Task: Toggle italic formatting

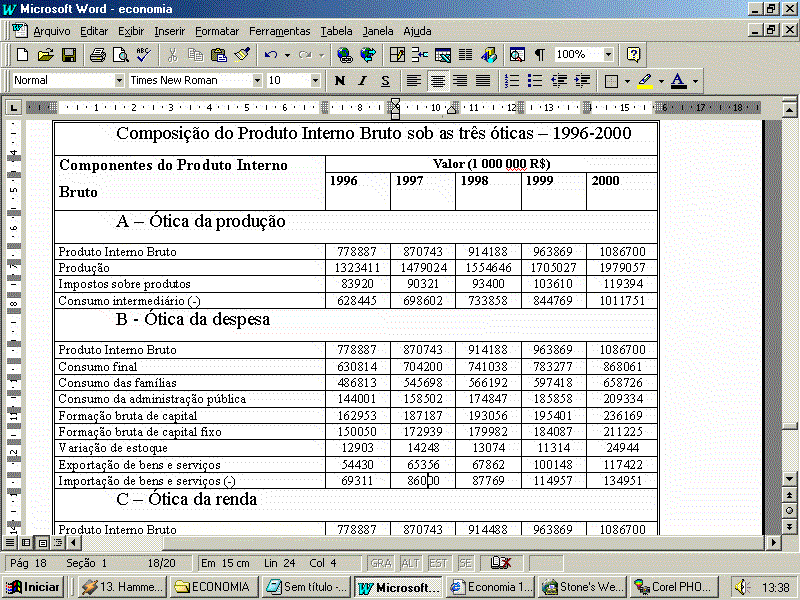Action: click(x=363, y=81)
